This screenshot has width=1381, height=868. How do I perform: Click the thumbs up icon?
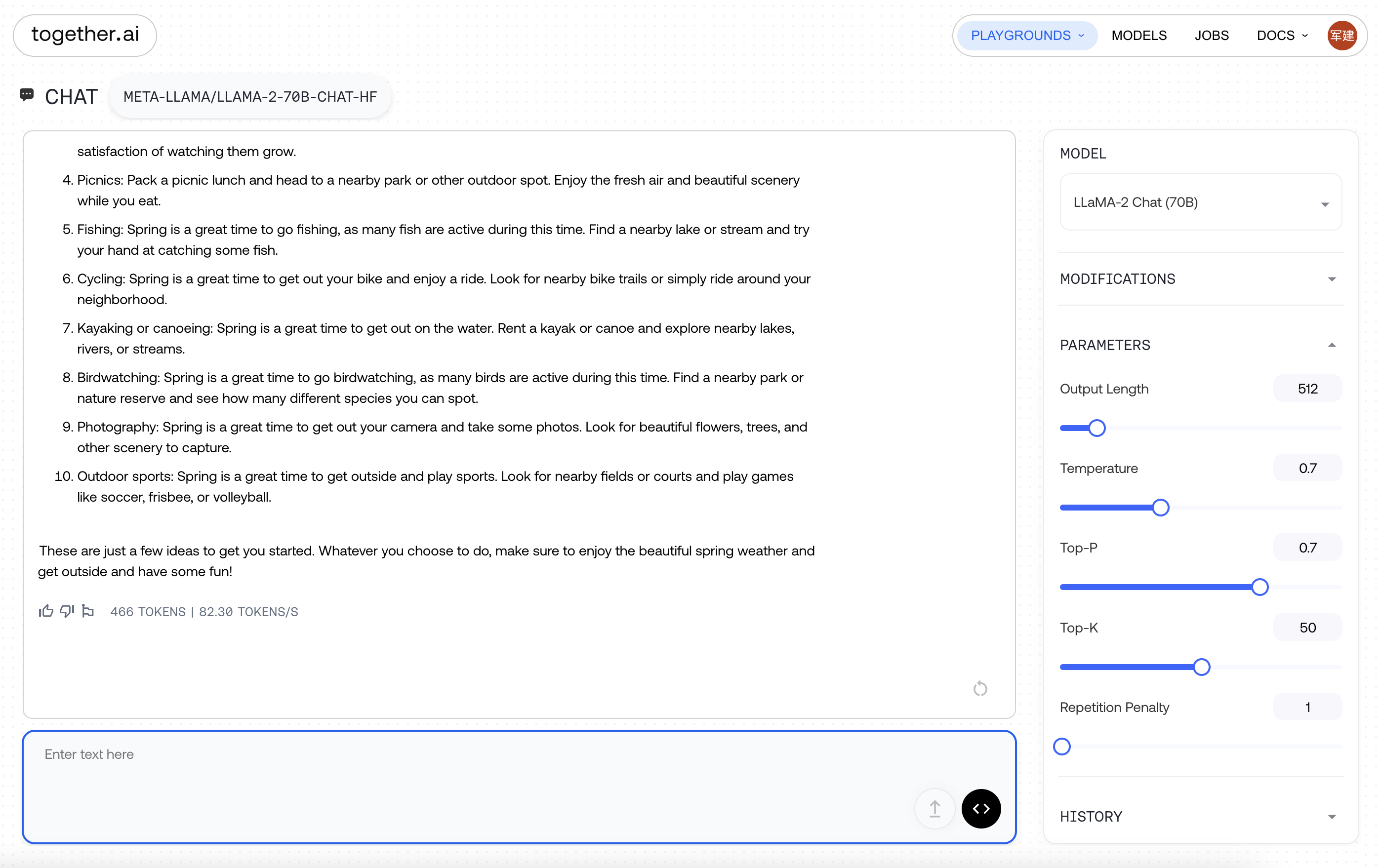pyautogui.click(x=46, y=611)
